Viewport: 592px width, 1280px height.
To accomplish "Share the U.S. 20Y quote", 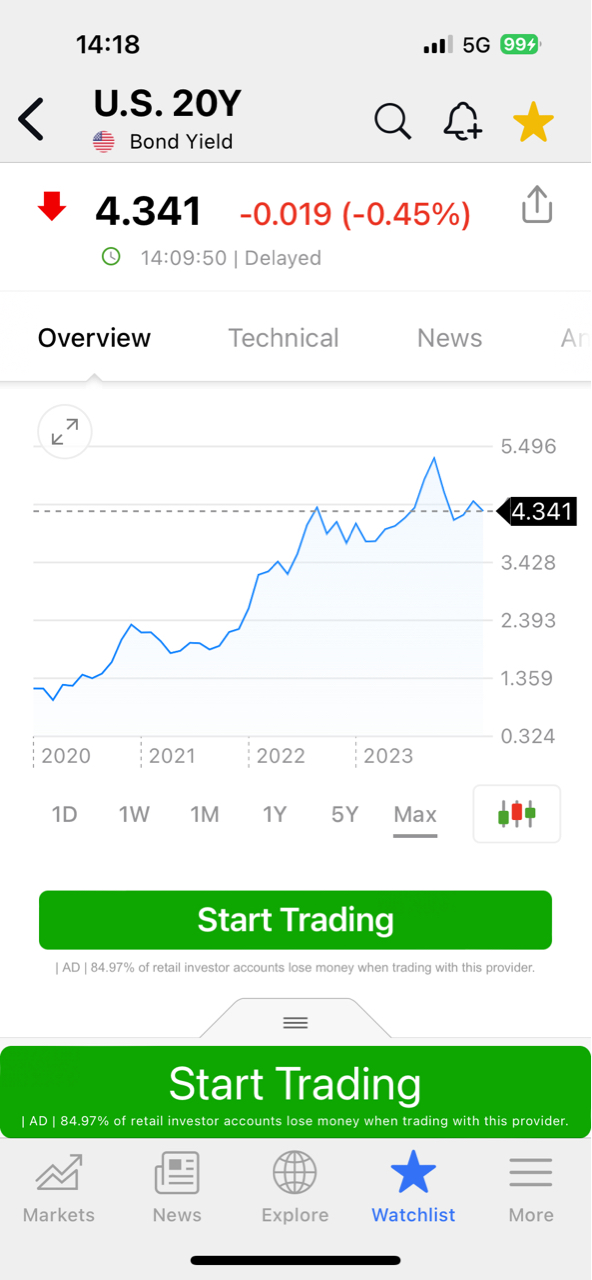I will 537,204.
